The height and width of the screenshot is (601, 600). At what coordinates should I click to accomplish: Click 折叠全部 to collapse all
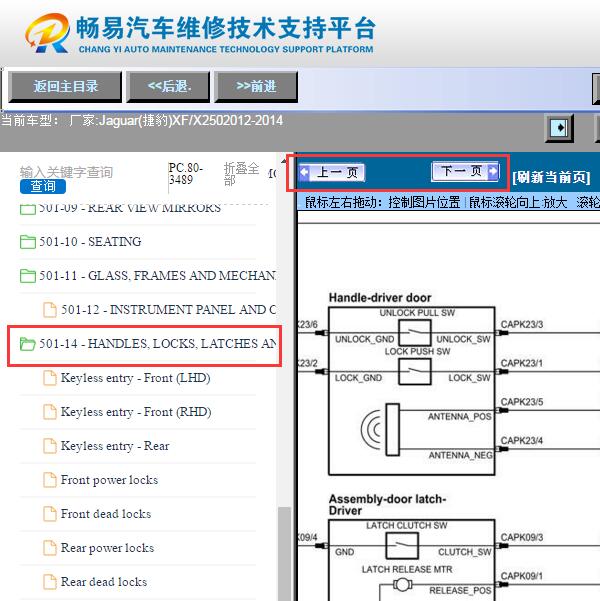[x=241, y=174]
